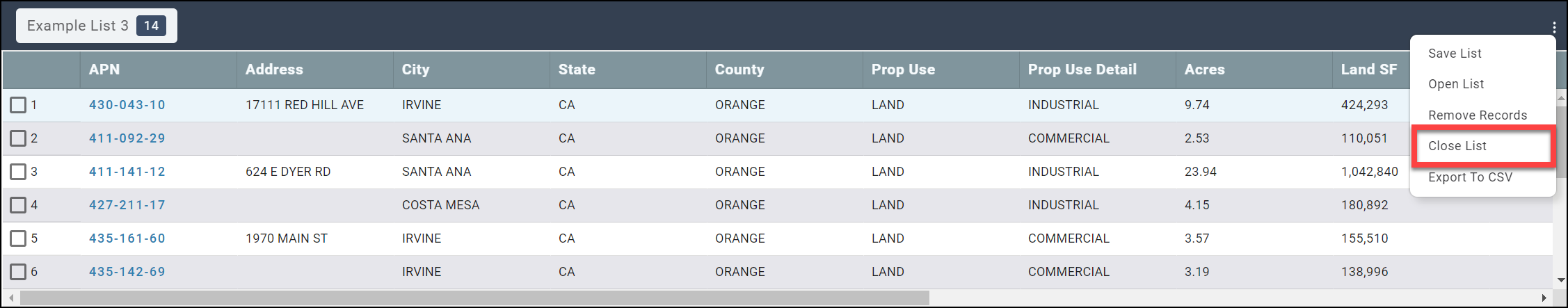Select the row 3 checkbox
Screen dimensions: 1568x308
18,172
